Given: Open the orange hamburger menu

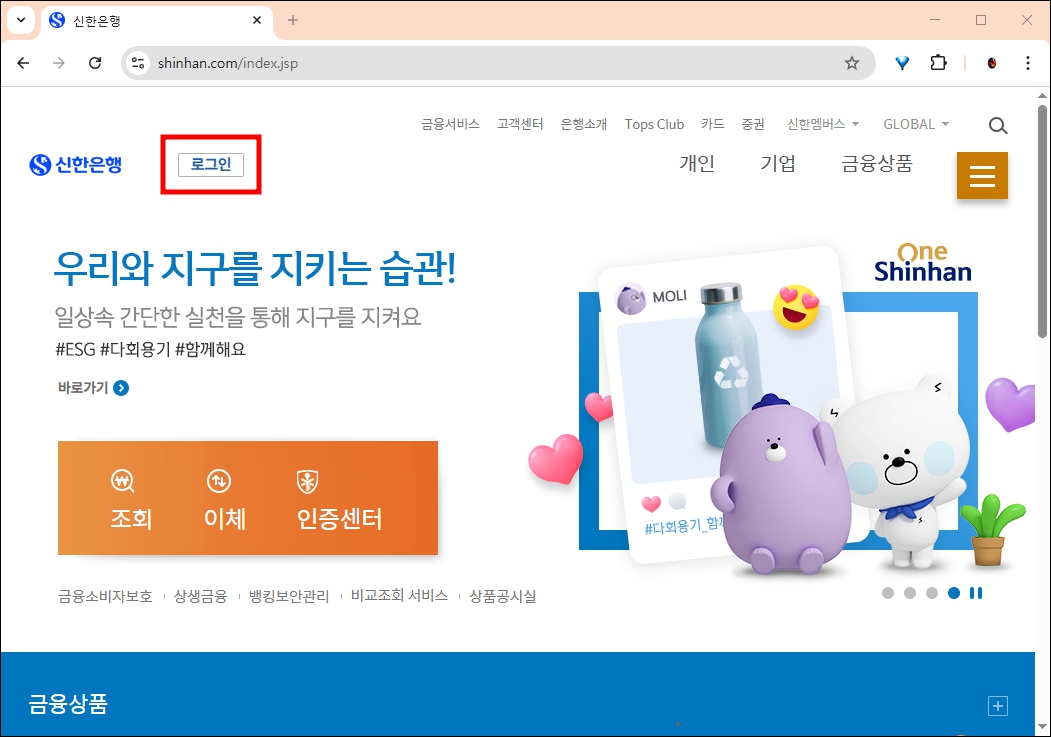Looking at the screenshot, I should (x=982, y=175).
